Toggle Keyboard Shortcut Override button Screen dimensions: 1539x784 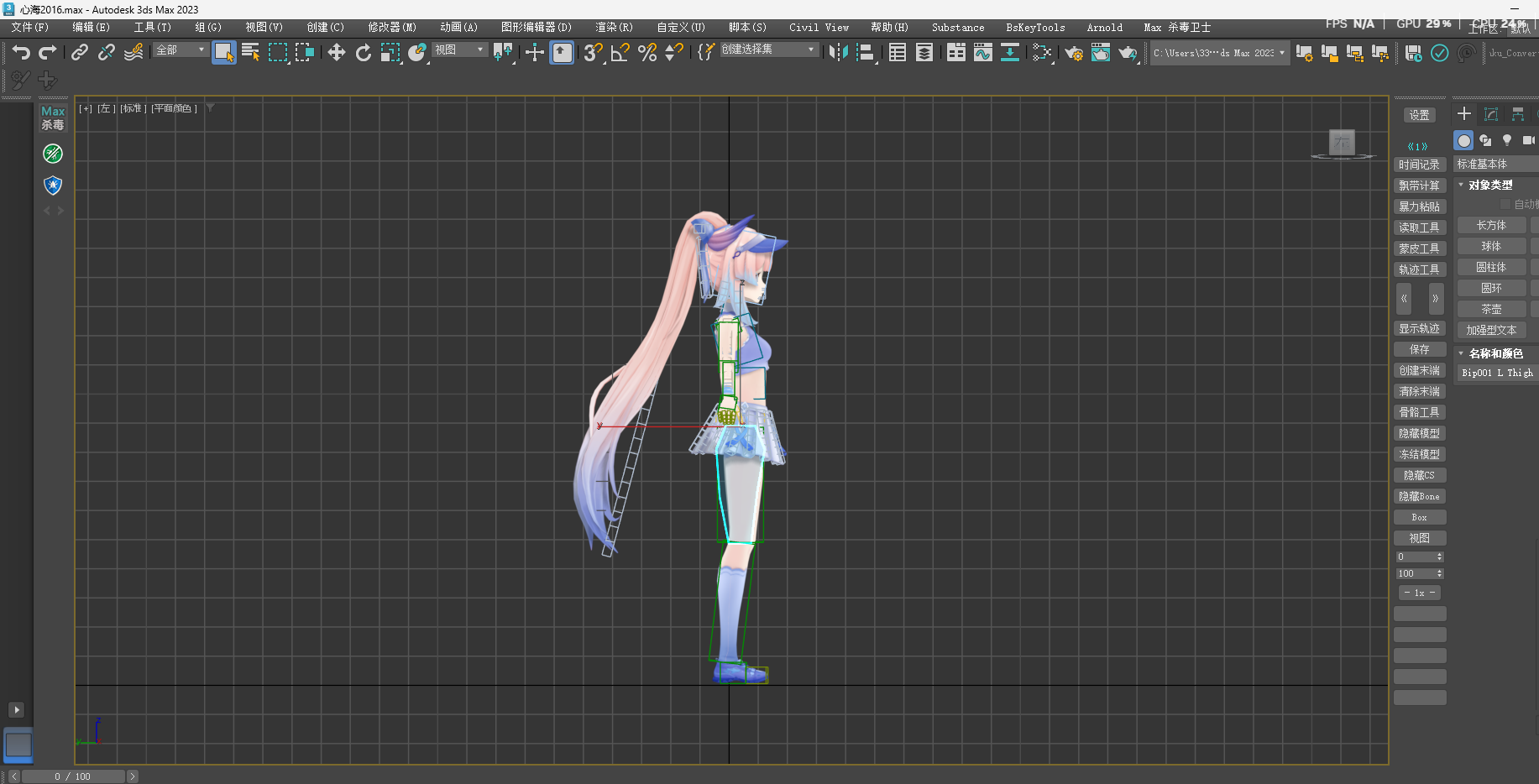point(562,53)
